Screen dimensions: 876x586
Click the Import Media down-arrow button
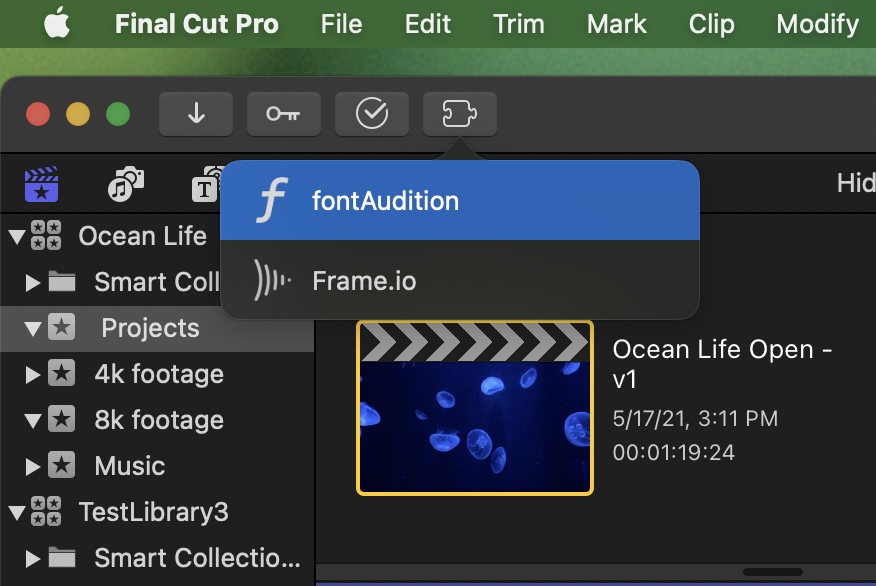196,114
